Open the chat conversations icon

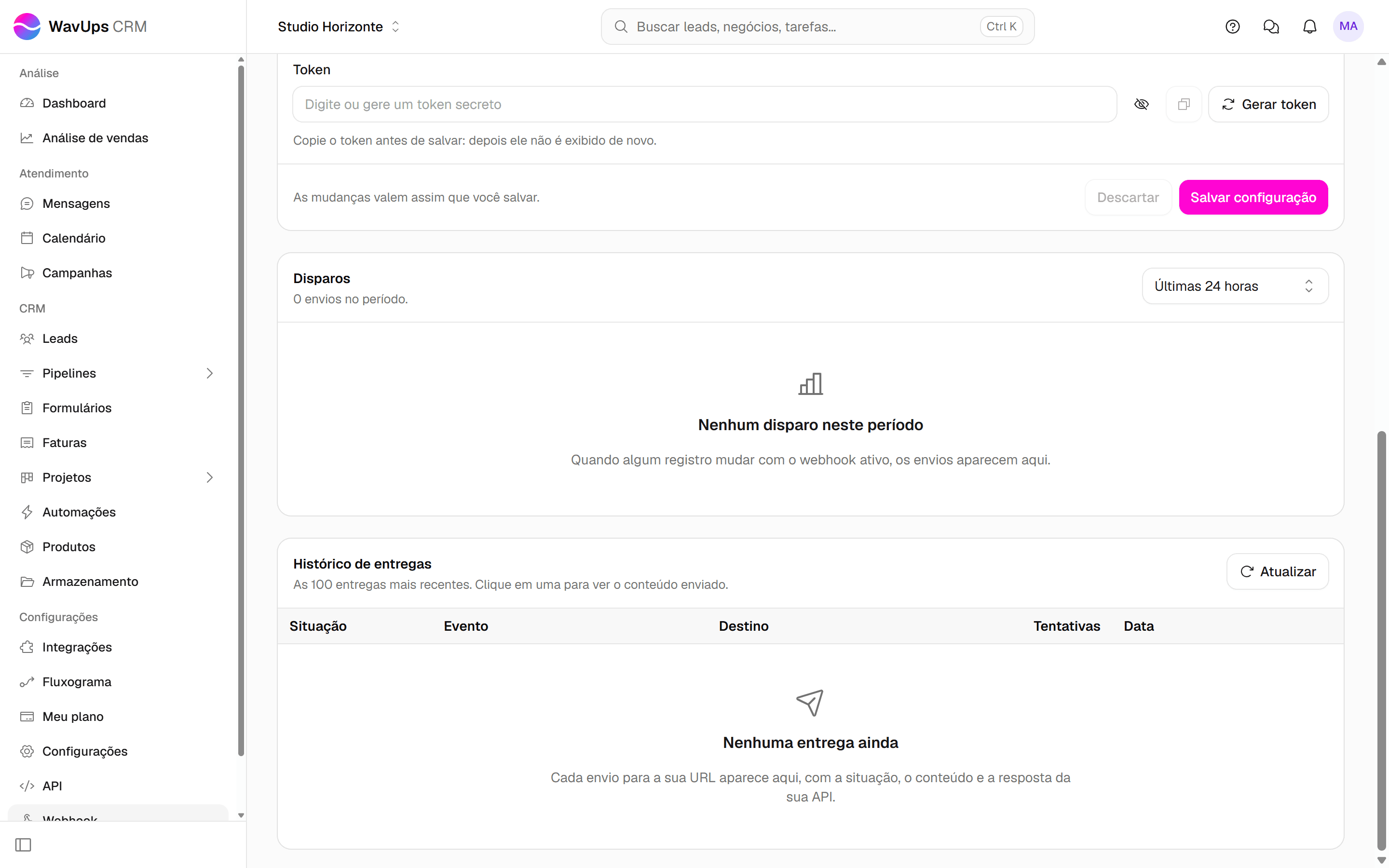tap(1271, 27)
